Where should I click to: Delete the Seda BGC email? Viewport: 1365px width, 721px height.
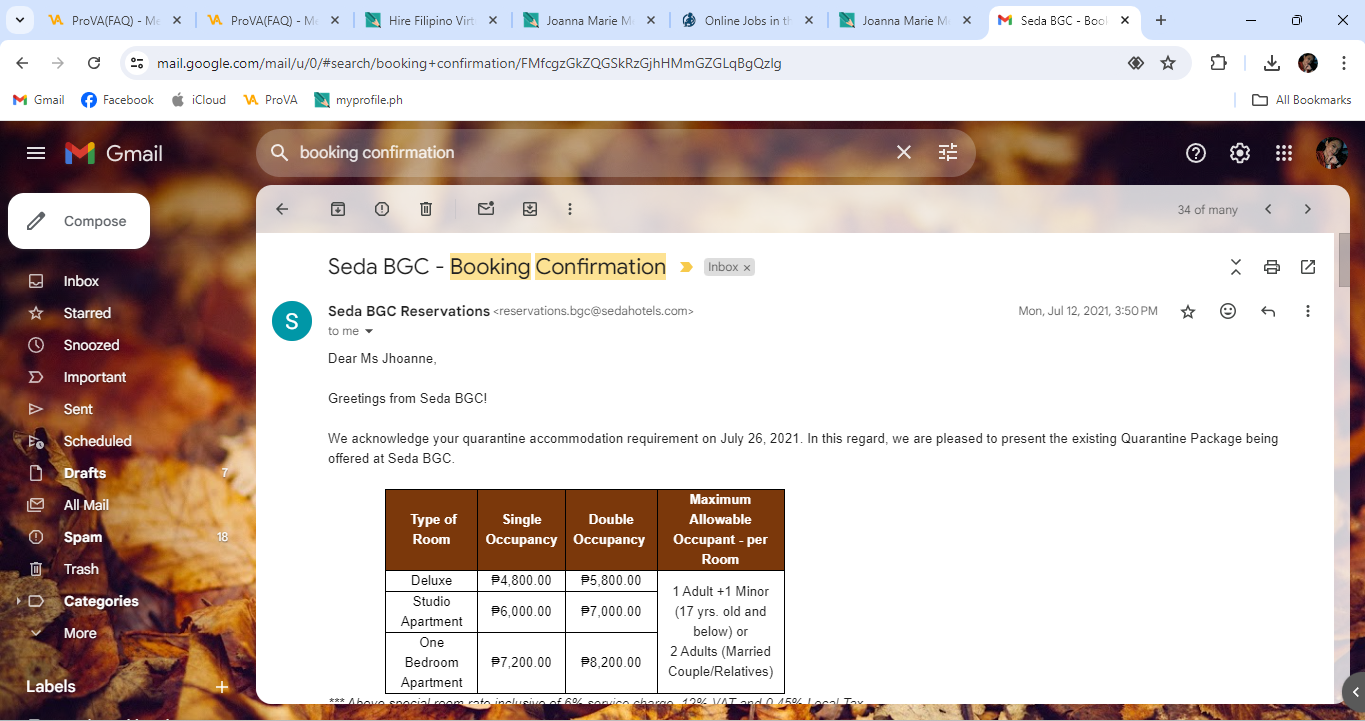[426, 209]
